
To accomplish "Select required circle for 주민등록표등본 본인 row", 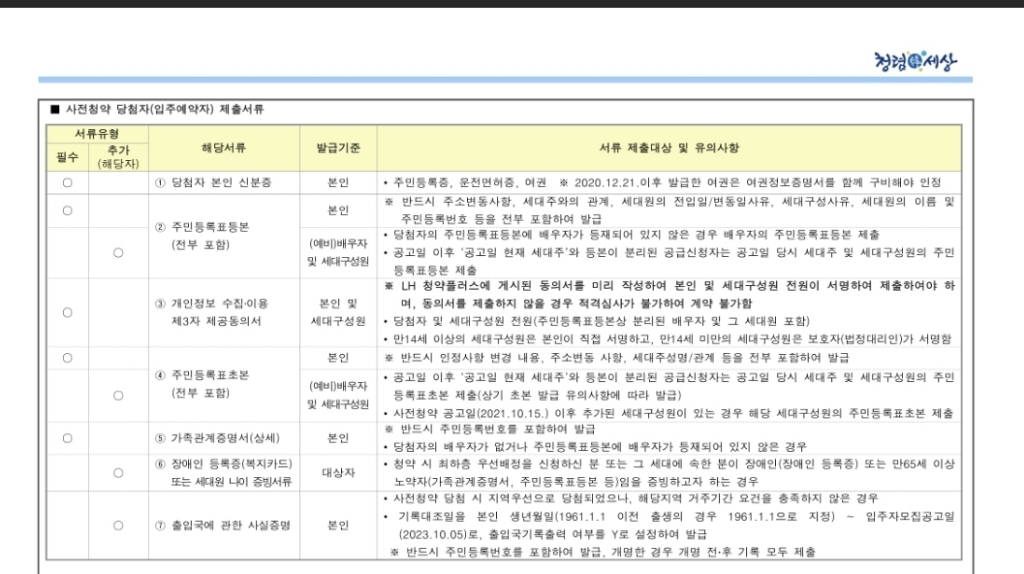I will pos(67,211).
